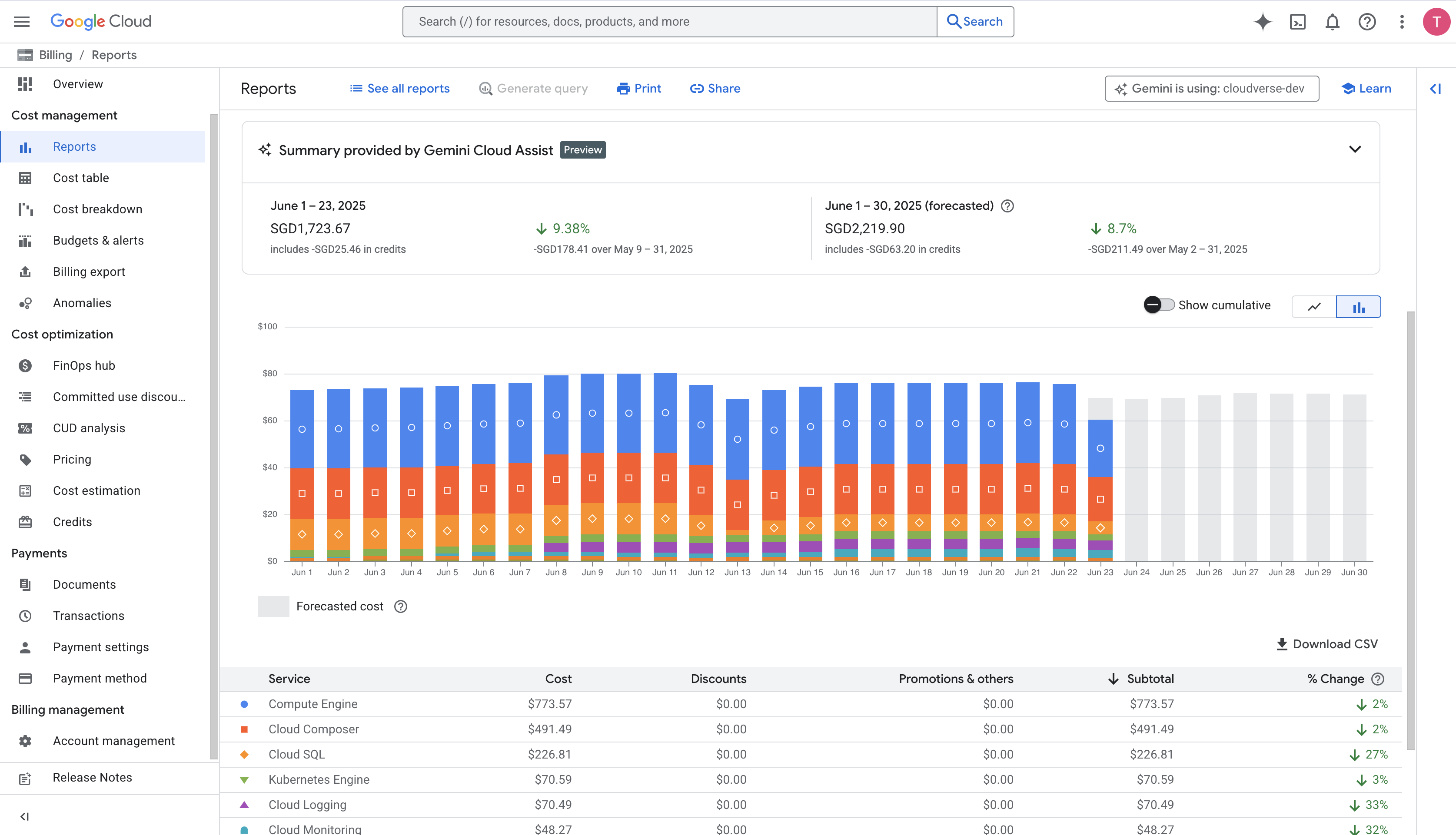Activate Cloud Shell terminal icon
1456x835 pixels.
1298,22
